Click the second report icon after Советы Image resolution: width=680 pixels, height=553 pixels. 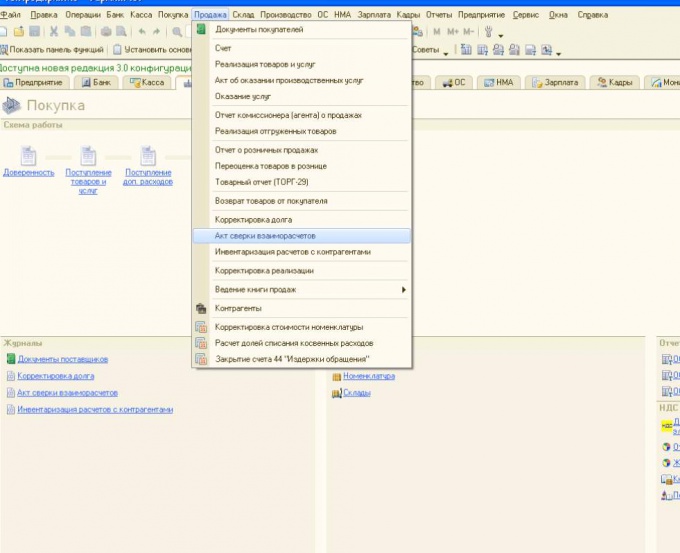(482, 50)
